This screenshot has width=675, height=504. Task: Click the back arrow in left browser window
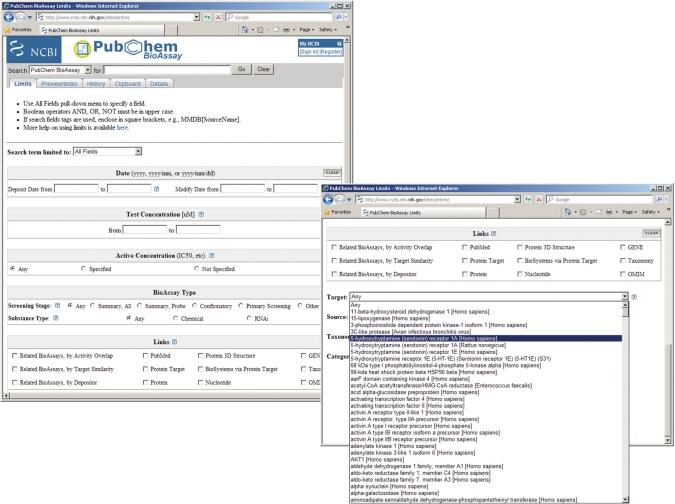pos(9,18)
